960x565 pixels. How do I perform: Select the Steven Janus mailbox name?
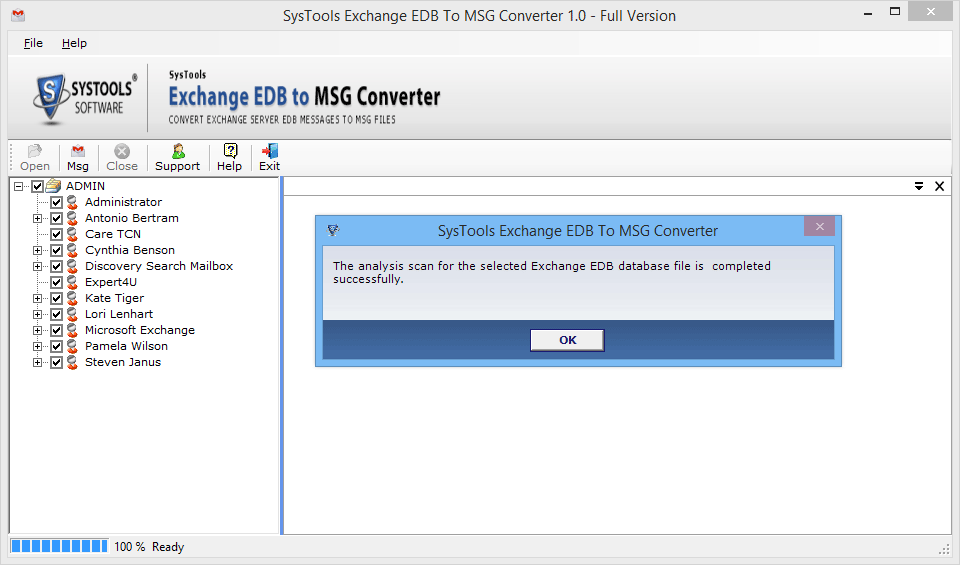point(123,362)
